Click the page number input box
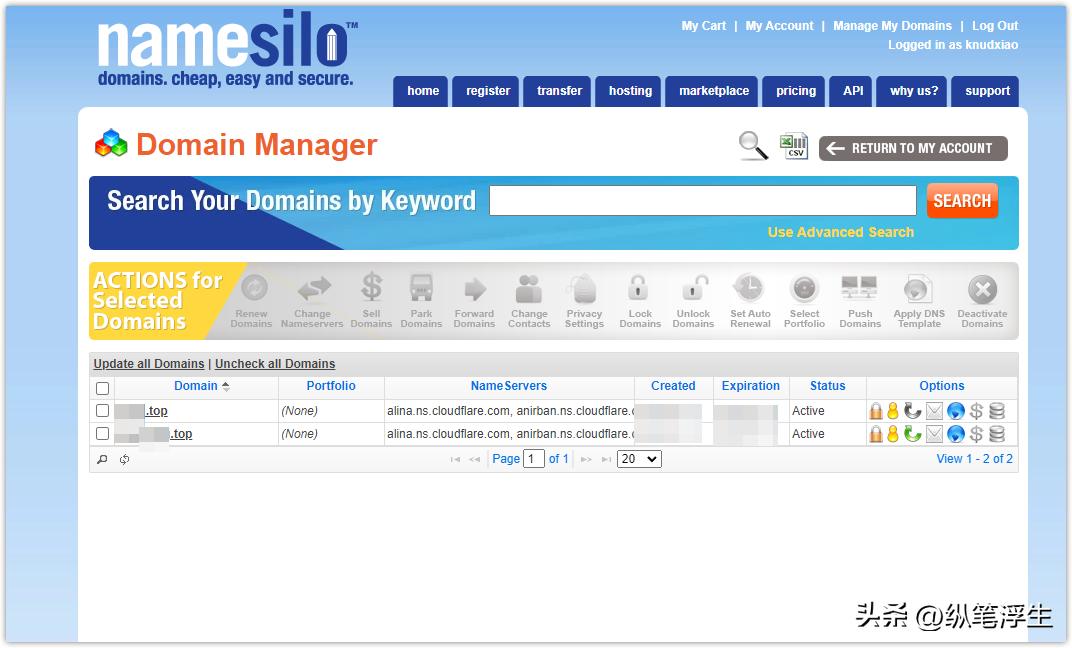This screenshot has width=1072, height=648. click(x=533, y=459)
